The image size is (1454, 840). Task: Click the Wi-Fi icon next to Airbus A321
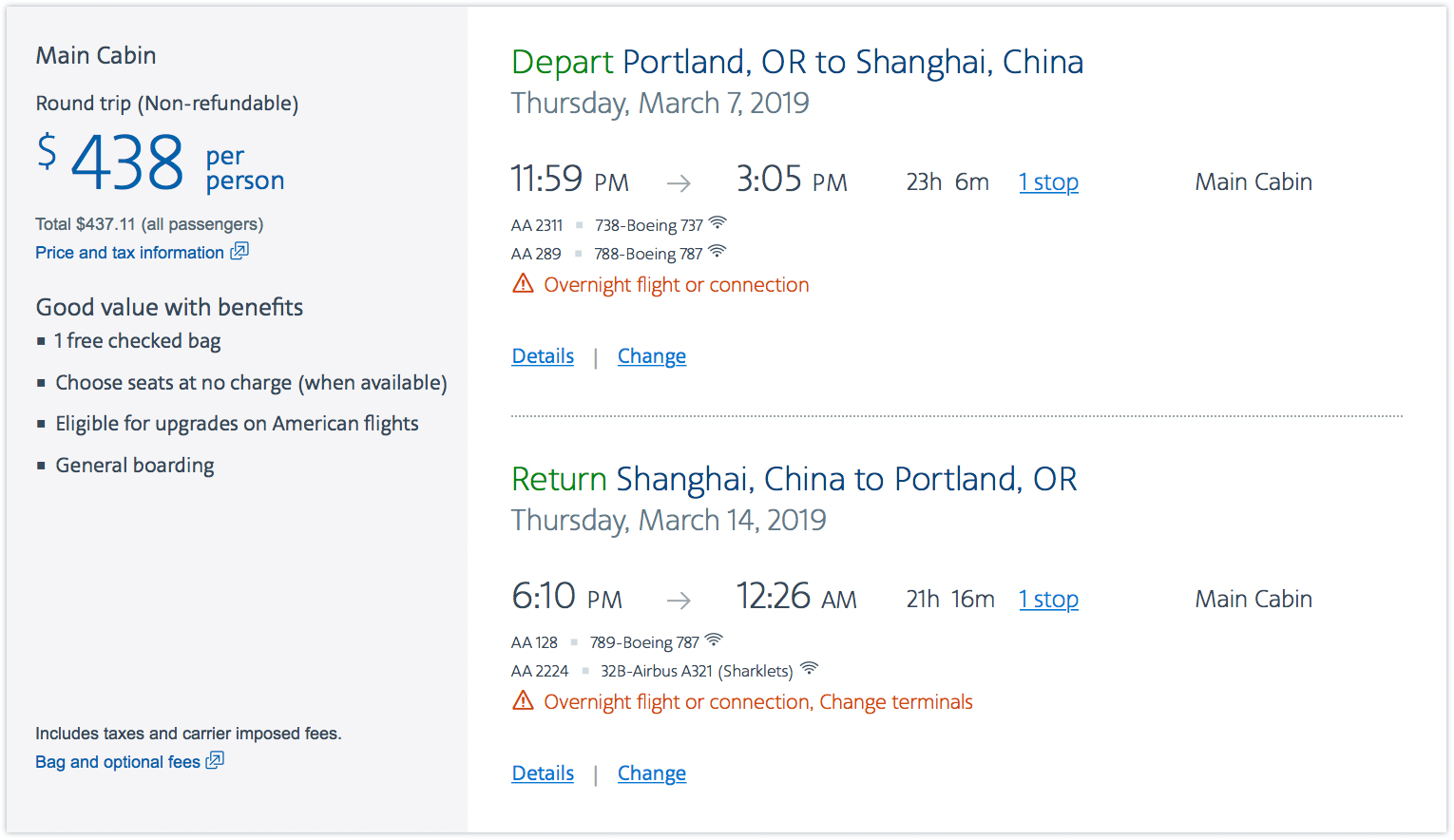pos(809,669)
